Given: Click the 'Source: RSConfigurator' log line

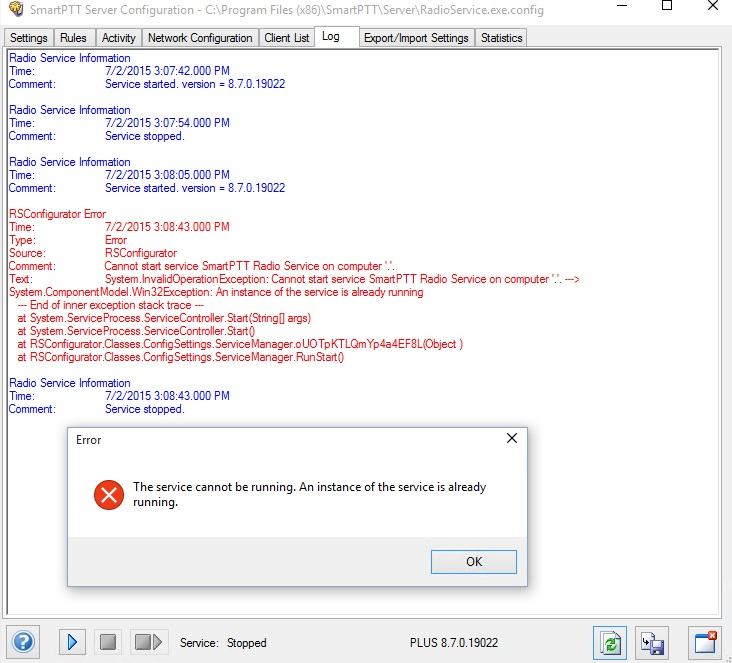Looking at the screenshot, I should [x=93, y=253].
